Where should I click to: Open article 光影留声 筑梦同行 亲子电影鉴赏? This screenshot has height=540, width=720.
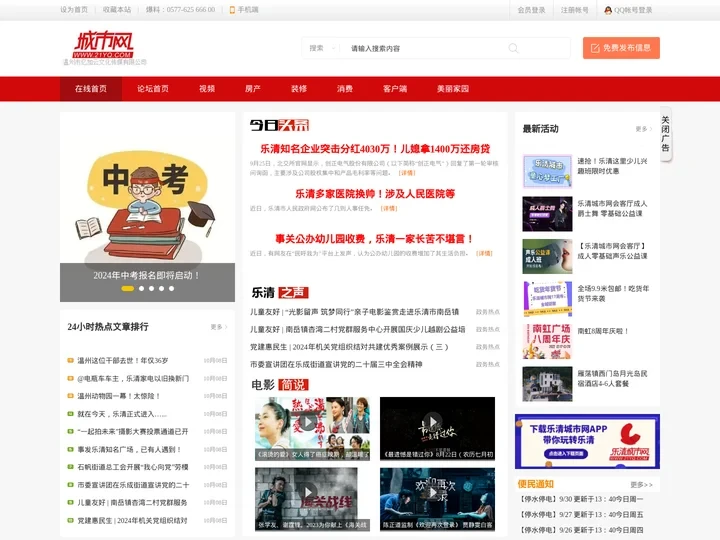[x=354, y=312]
